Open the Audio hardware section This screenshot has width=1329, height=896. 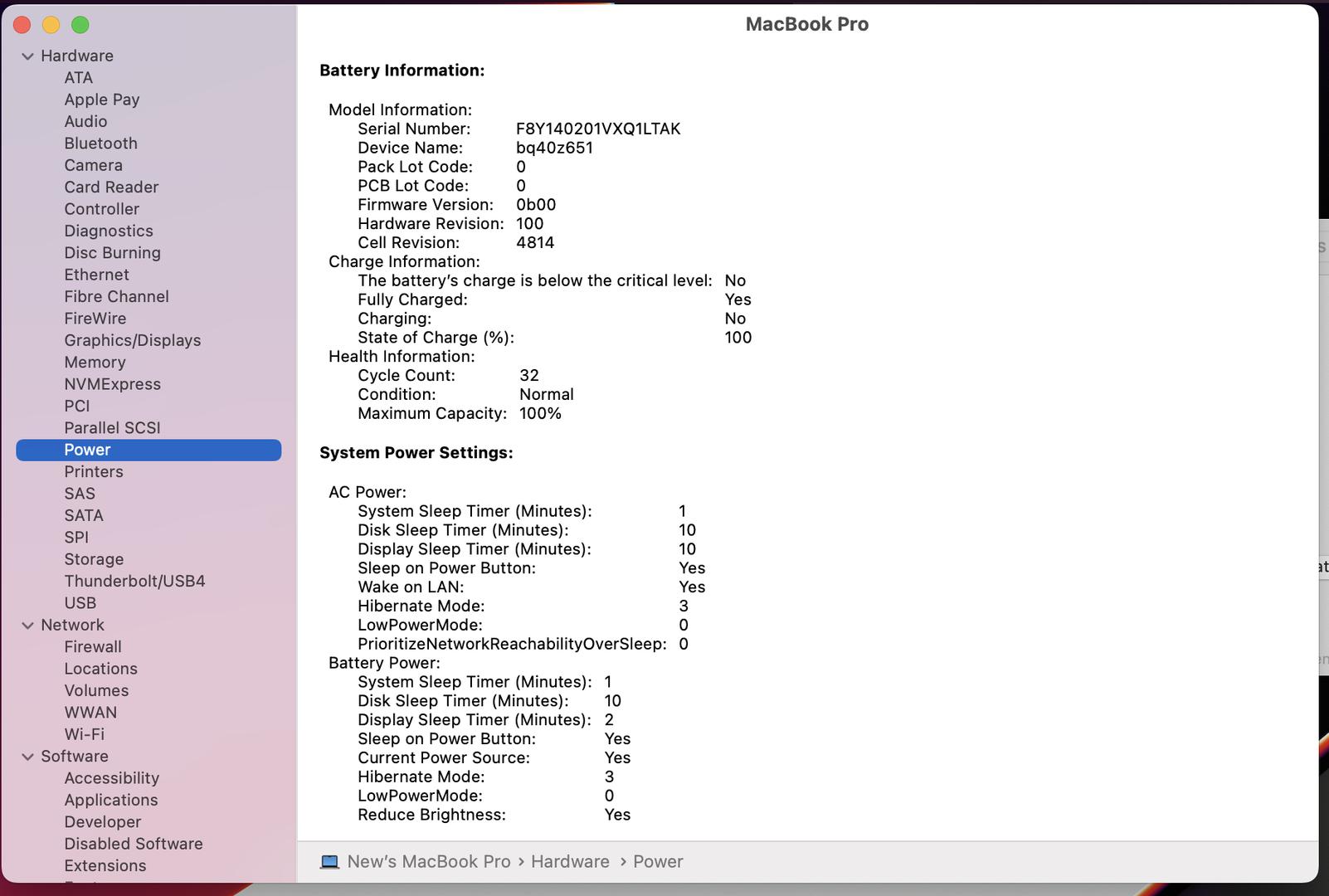(x=85, y=122)
